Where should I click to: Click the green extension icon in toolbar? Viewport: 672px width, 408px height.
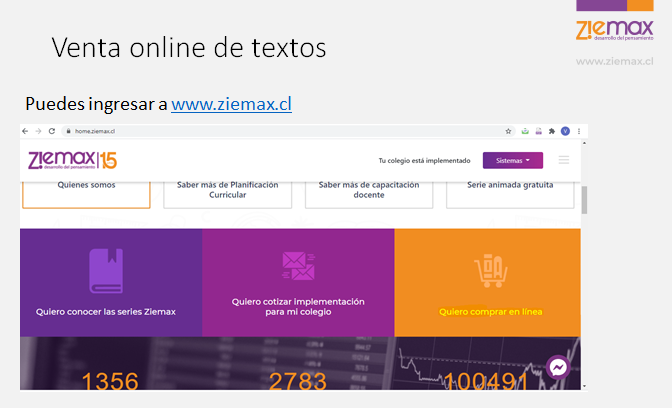525,131
